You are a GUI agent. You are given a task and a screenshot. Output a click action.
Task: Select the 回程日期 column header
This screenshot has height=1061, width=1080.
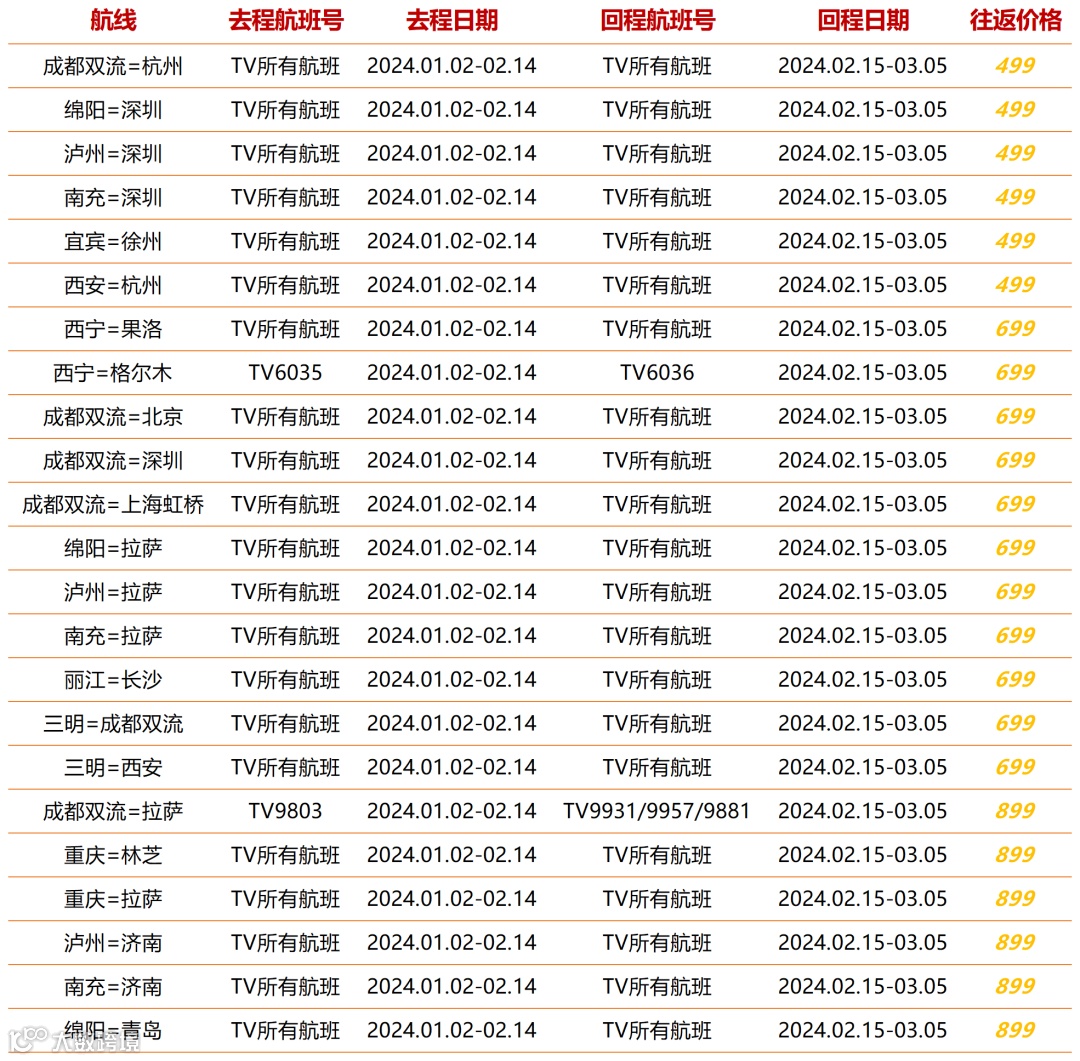863,21
